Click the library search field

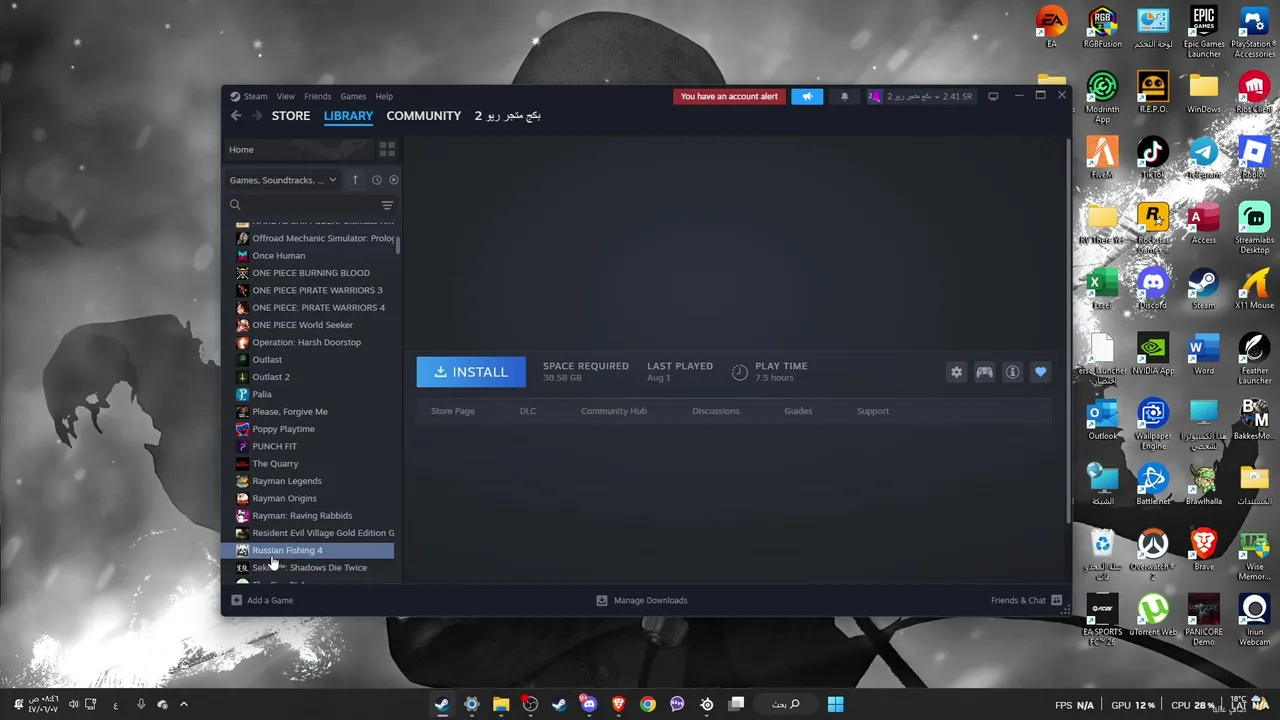305,205
